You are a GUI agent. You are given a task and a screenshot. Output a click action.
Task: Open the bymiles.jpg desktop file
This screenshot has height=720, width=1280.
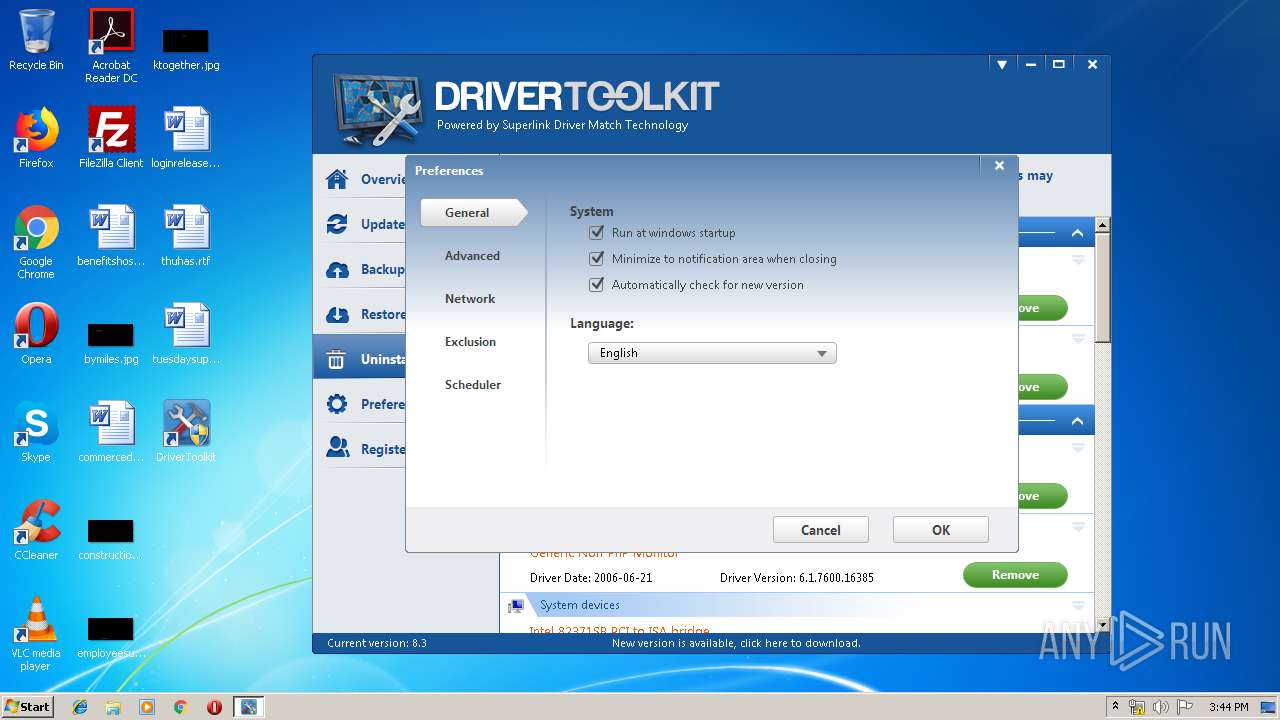[111, 343]
